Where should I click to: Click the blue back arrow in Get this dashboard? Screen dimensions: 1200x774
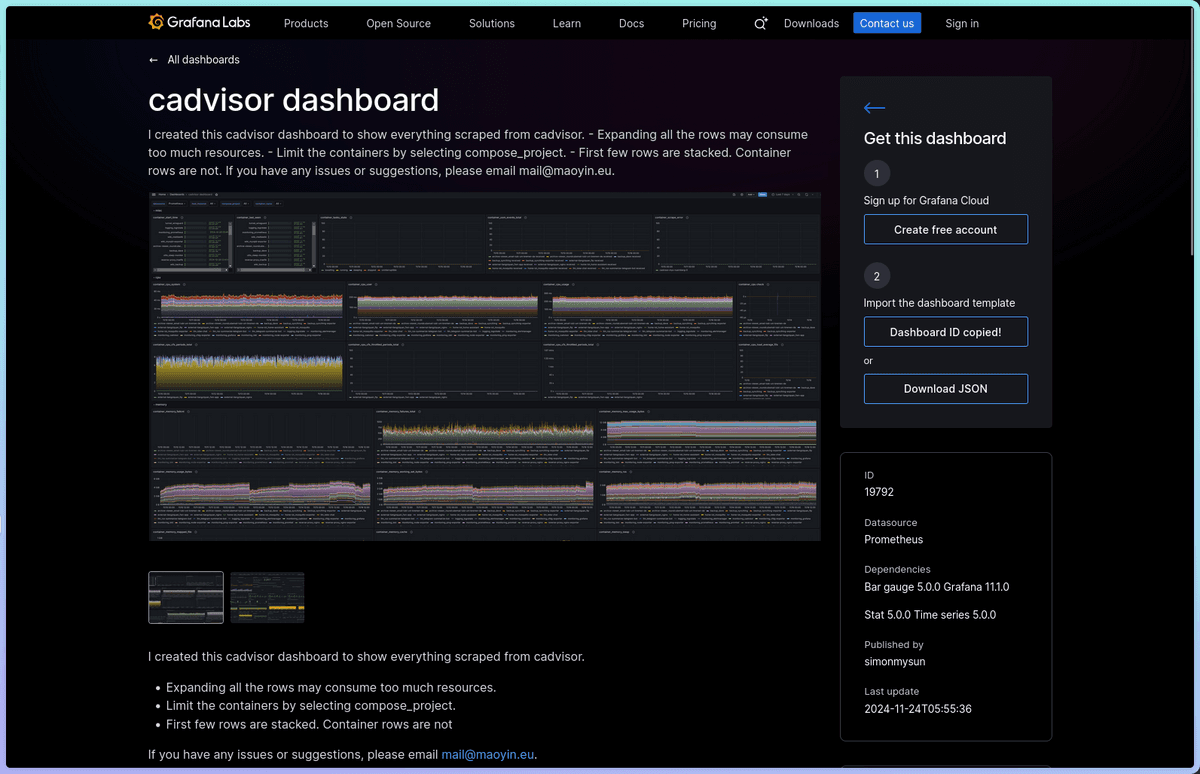point(875,108)
